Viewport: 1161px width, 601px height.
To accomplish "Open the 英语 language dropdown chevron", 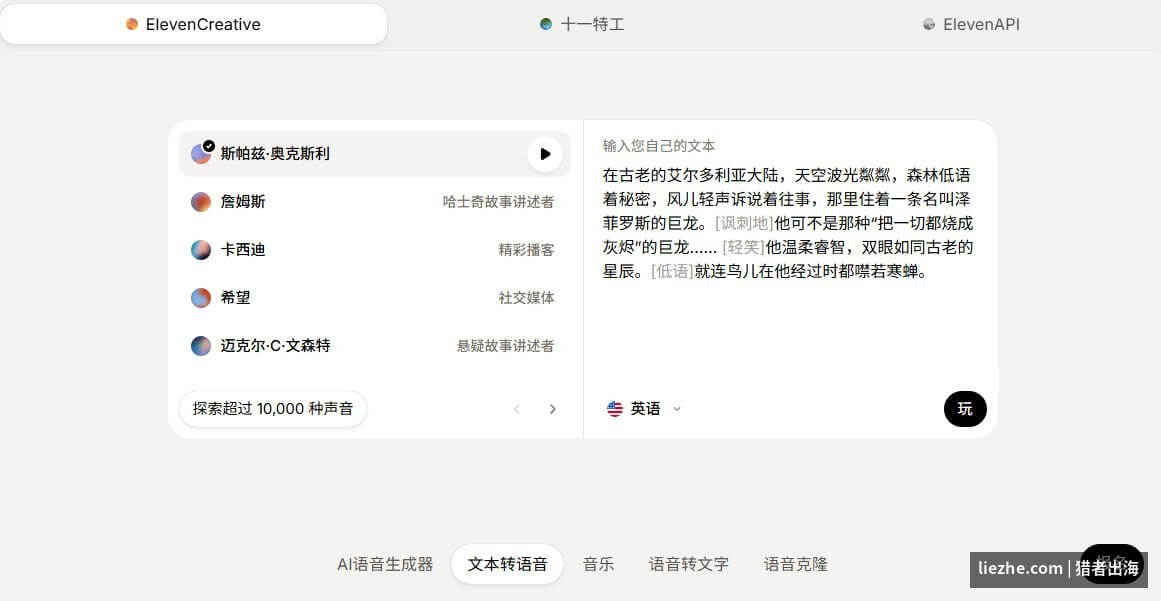I will [676, 409].
